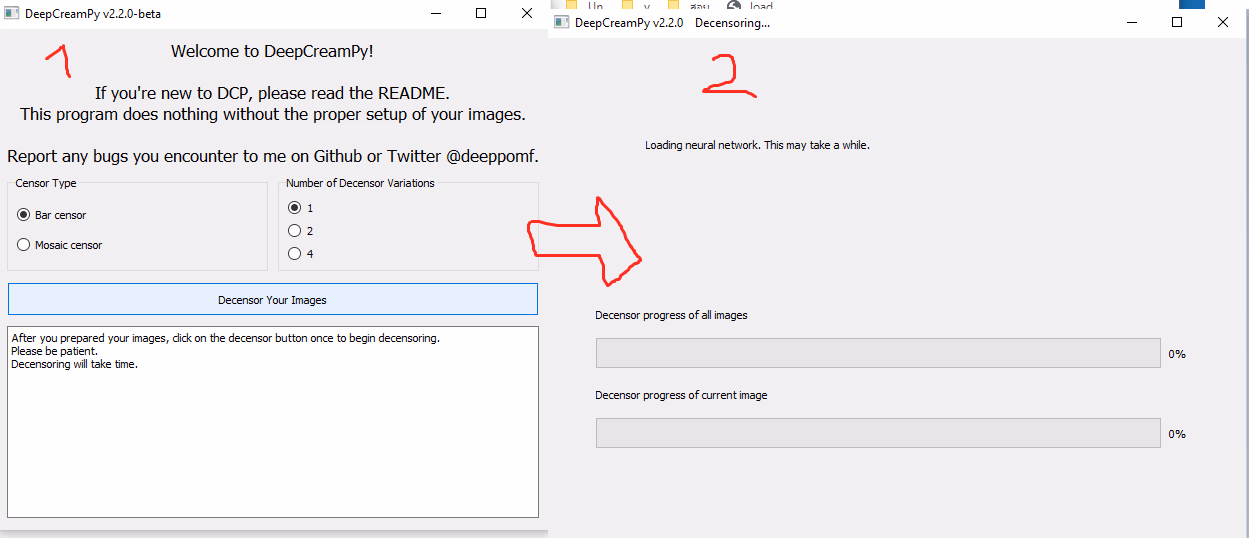Click the 'Censor Type' group label
Viewport: 1249px width, 539px height.
click(x=46, y=183)
